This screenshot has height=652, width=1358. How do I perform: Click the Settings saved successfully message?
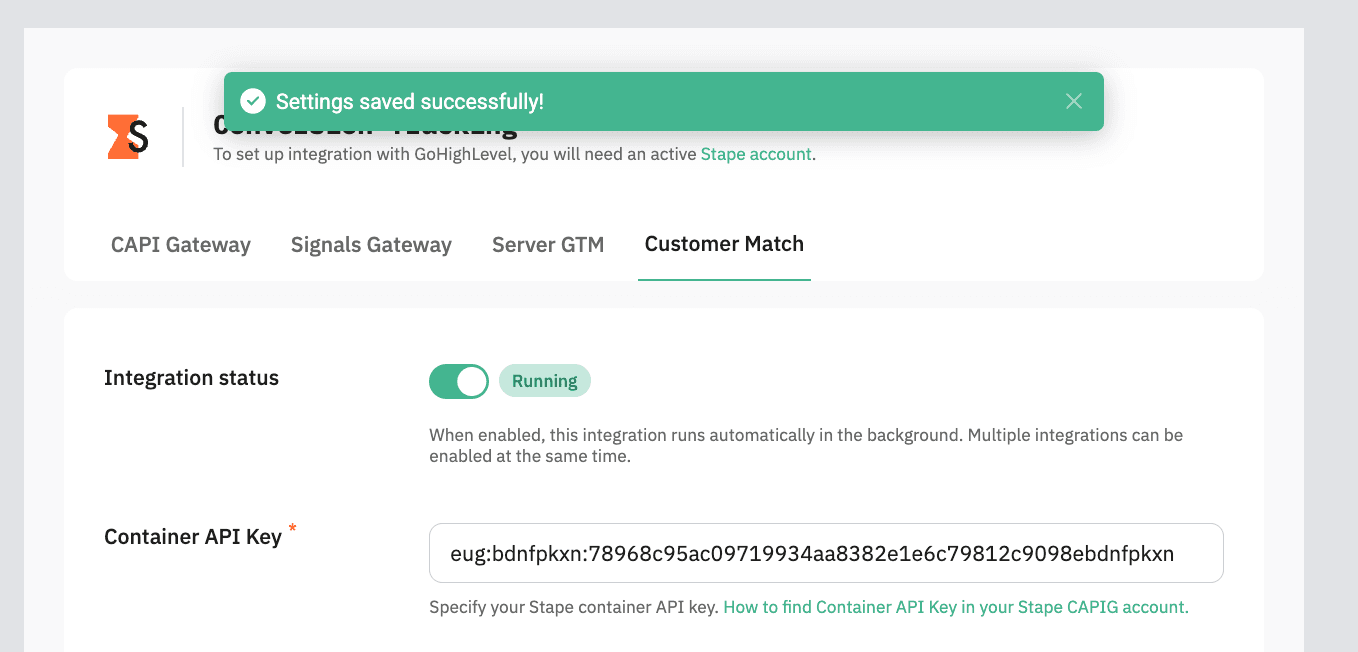pyautogui.click(x=410, y=101)
